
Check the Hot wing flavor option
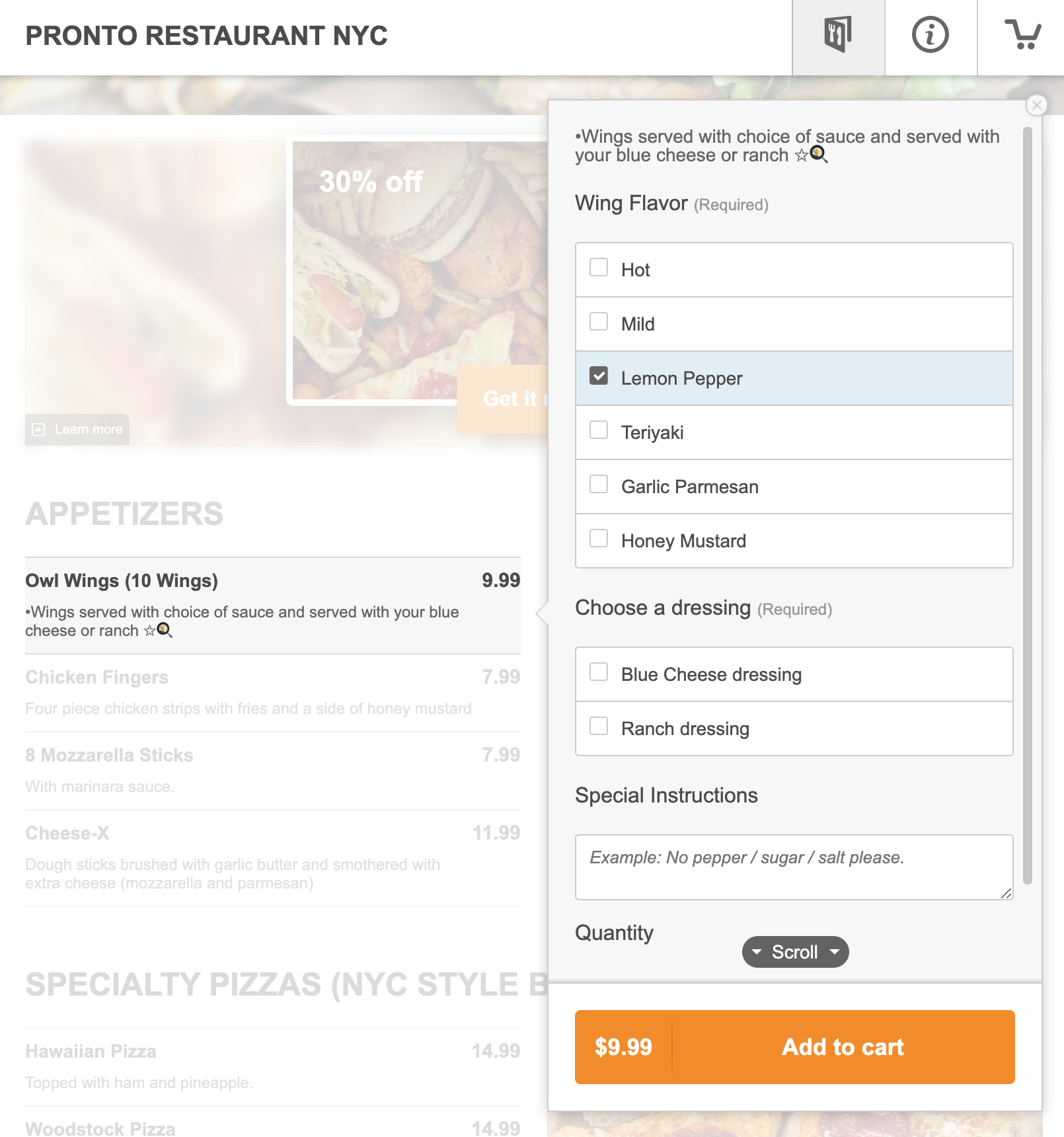pyautogui.click(x=599, y=267)
